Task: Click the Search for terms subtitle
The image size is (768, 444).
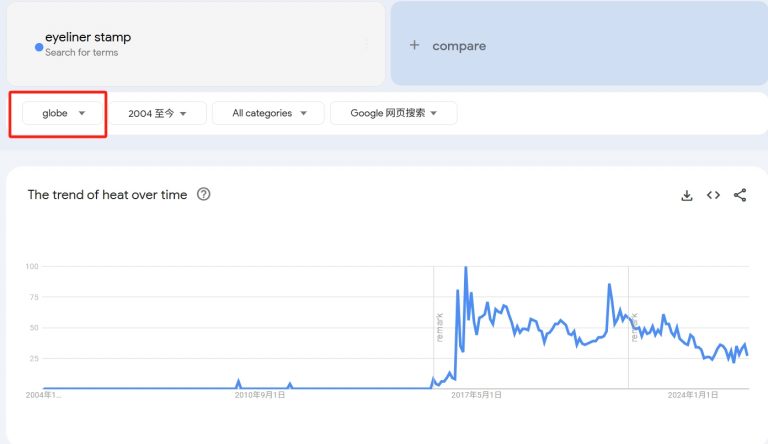Action: [81, 52]
